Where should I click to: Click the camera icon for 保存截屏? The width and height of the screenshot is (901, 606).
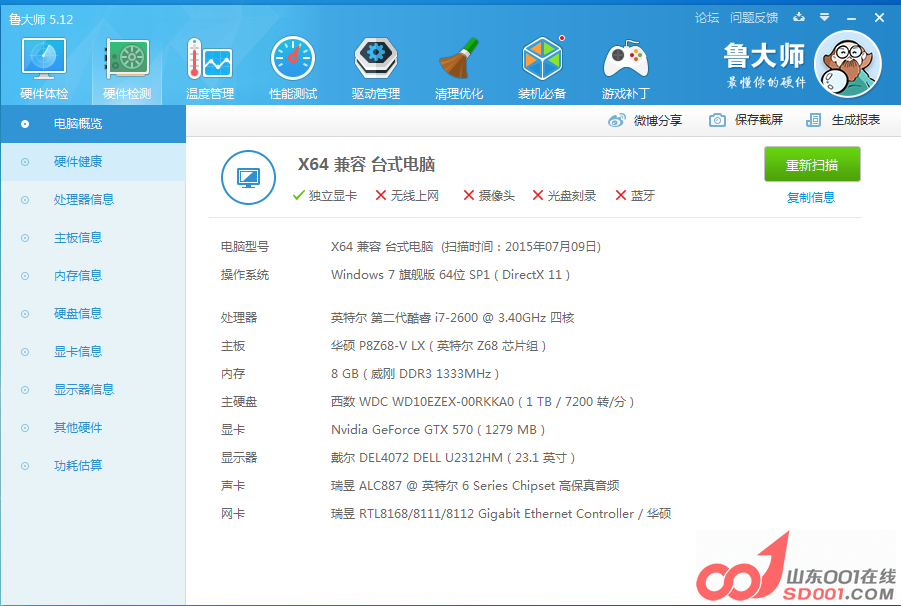tap(717, 120)
